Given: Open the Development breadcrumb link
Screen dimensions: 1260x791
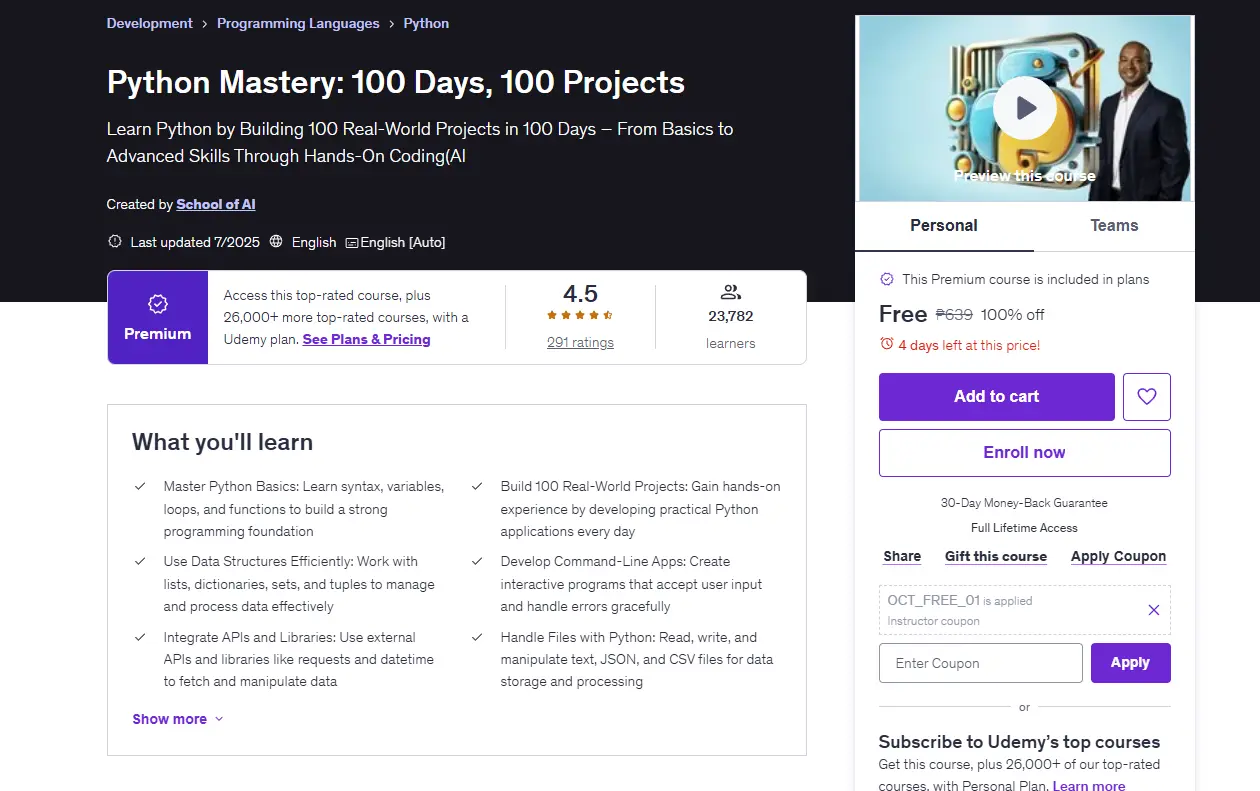Looking at the screenshot, I should pos(150,24).
